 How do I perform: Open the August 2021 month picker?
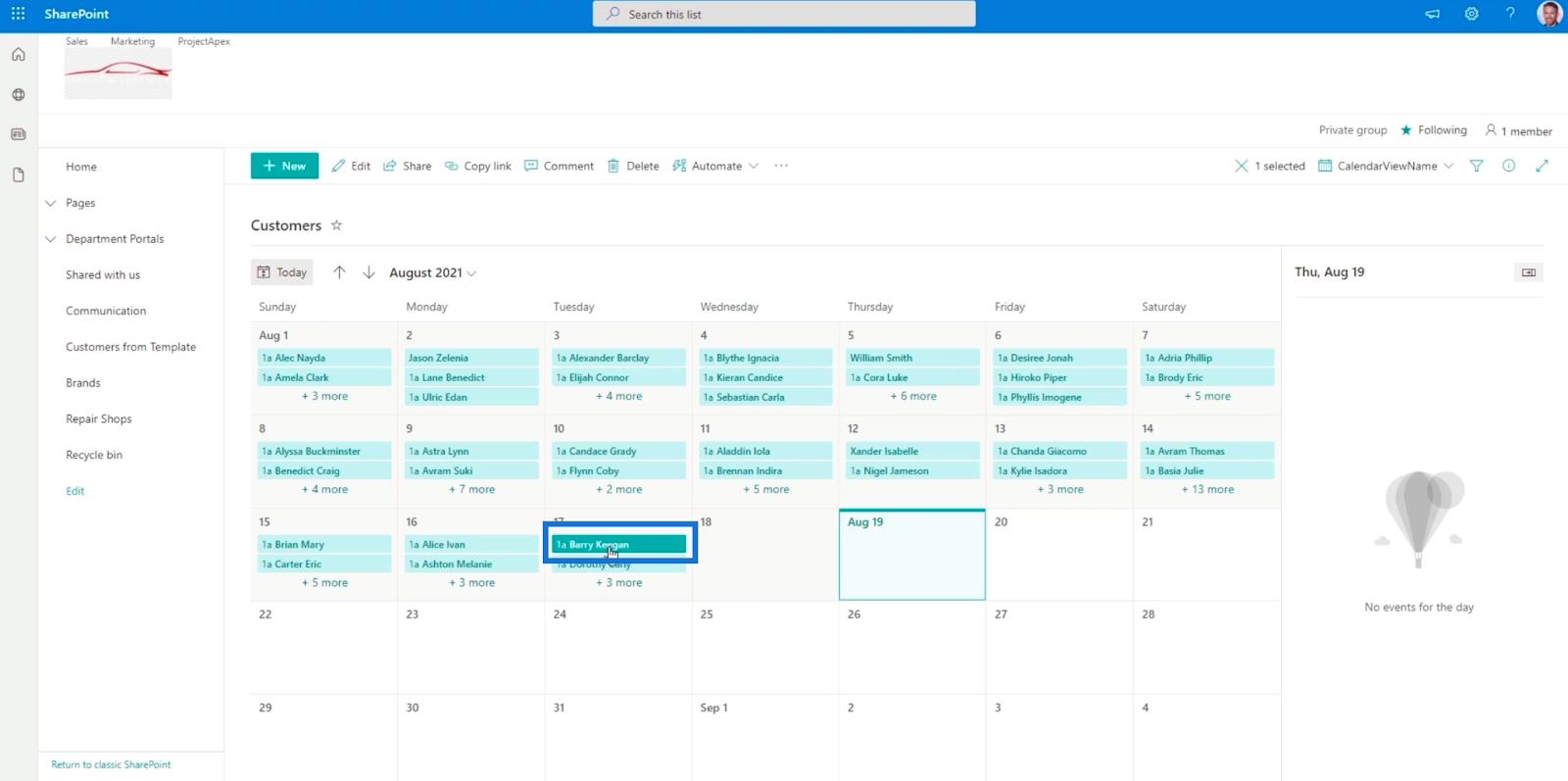432,272
